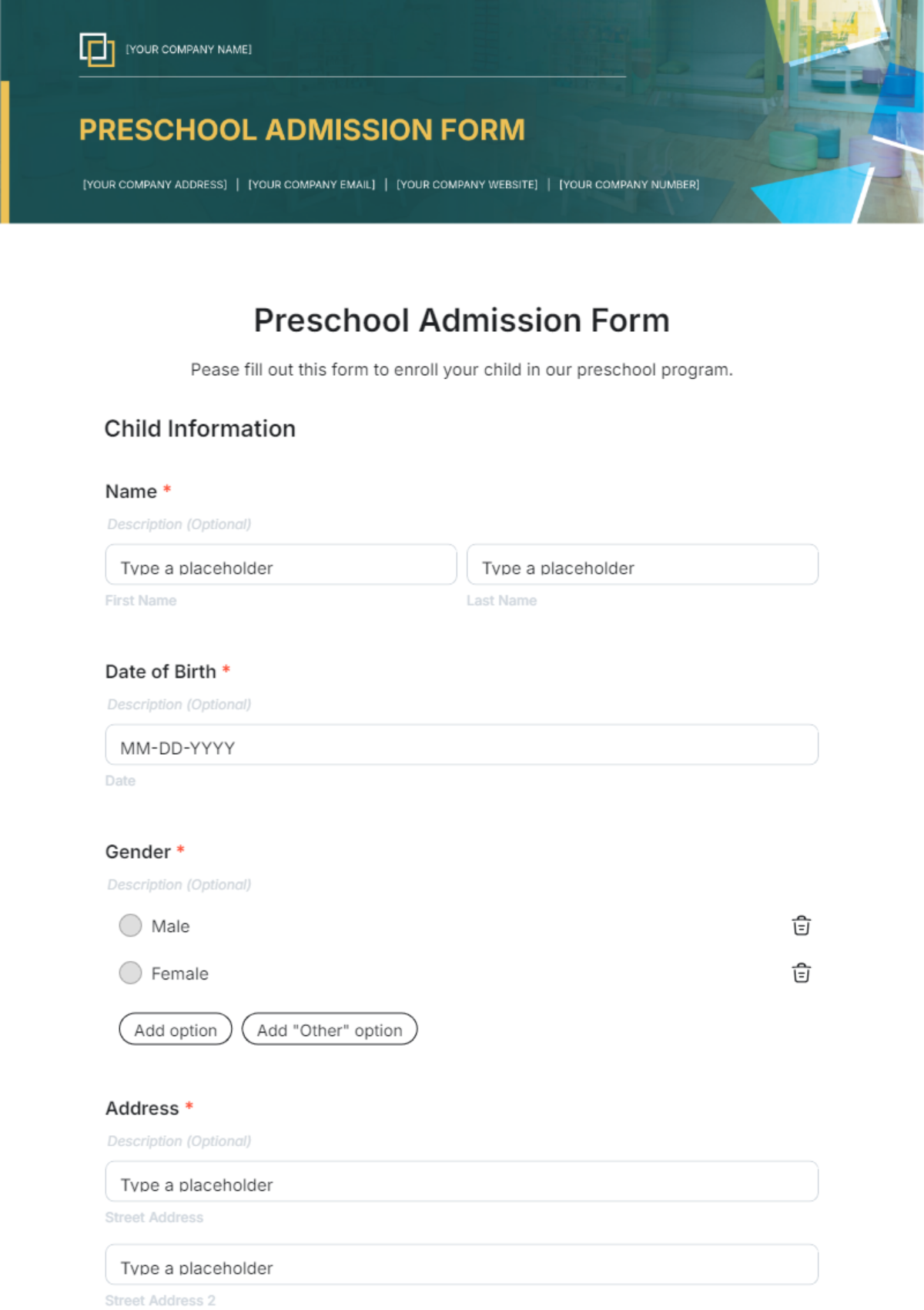Edit the Name field description placeholder
This screenshot has height=1310, width=924.
coord(179,524)
